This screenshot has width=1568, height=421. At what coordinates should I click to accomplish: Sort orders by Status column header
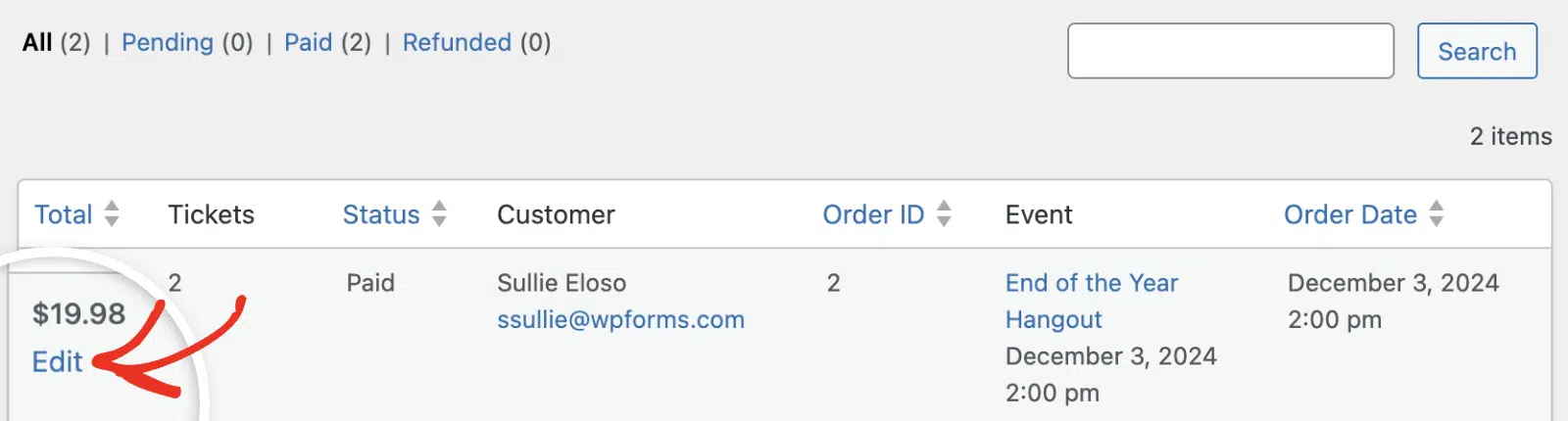(381, 214)
